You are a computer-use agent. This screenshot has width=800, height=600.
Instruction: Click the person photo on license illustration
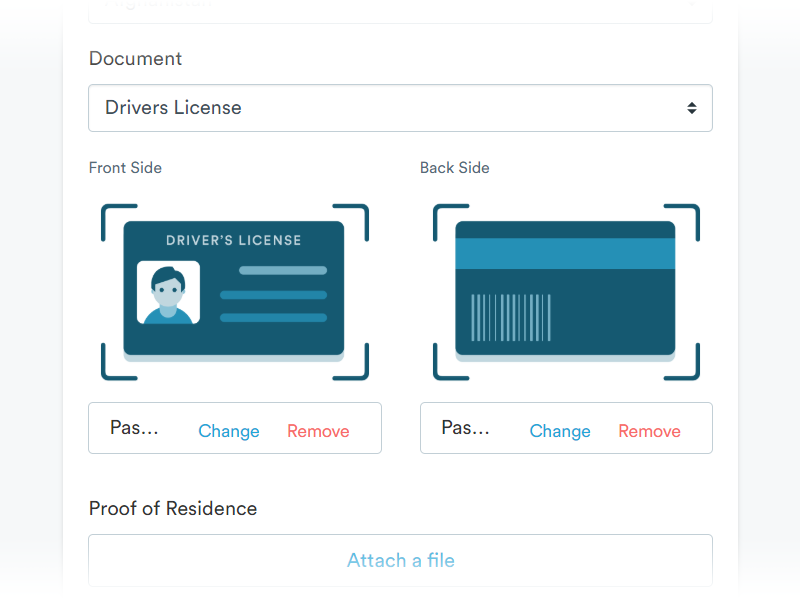click(168, 292)
